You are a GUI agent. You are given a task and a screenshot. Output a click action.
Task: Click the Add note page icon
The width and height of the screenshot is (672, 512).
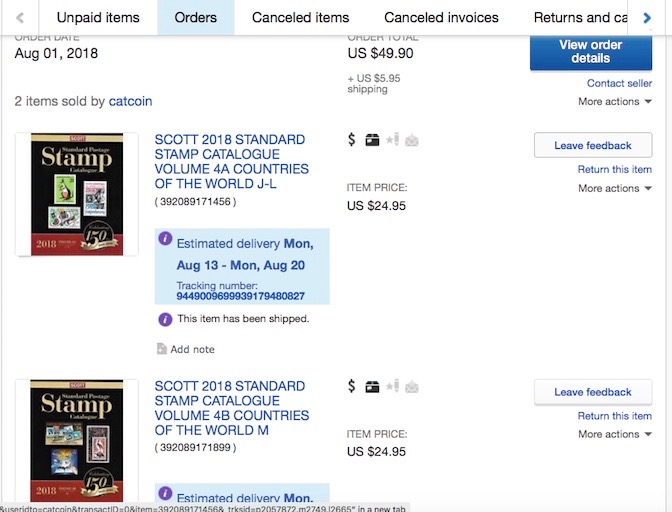pos(162,349)
